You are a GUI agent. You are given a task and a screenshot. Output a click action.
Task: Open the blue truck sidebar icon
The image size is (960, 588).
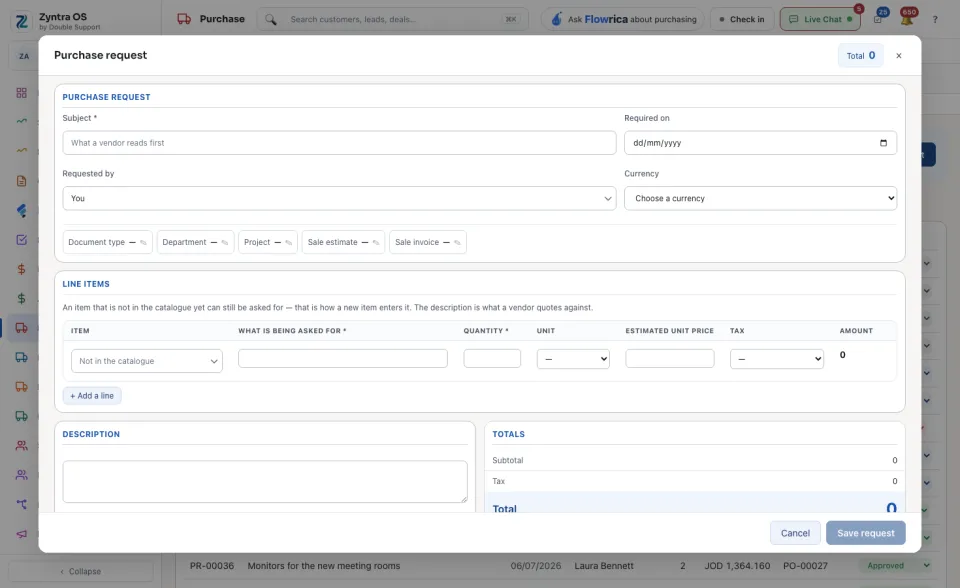point(21,357)
